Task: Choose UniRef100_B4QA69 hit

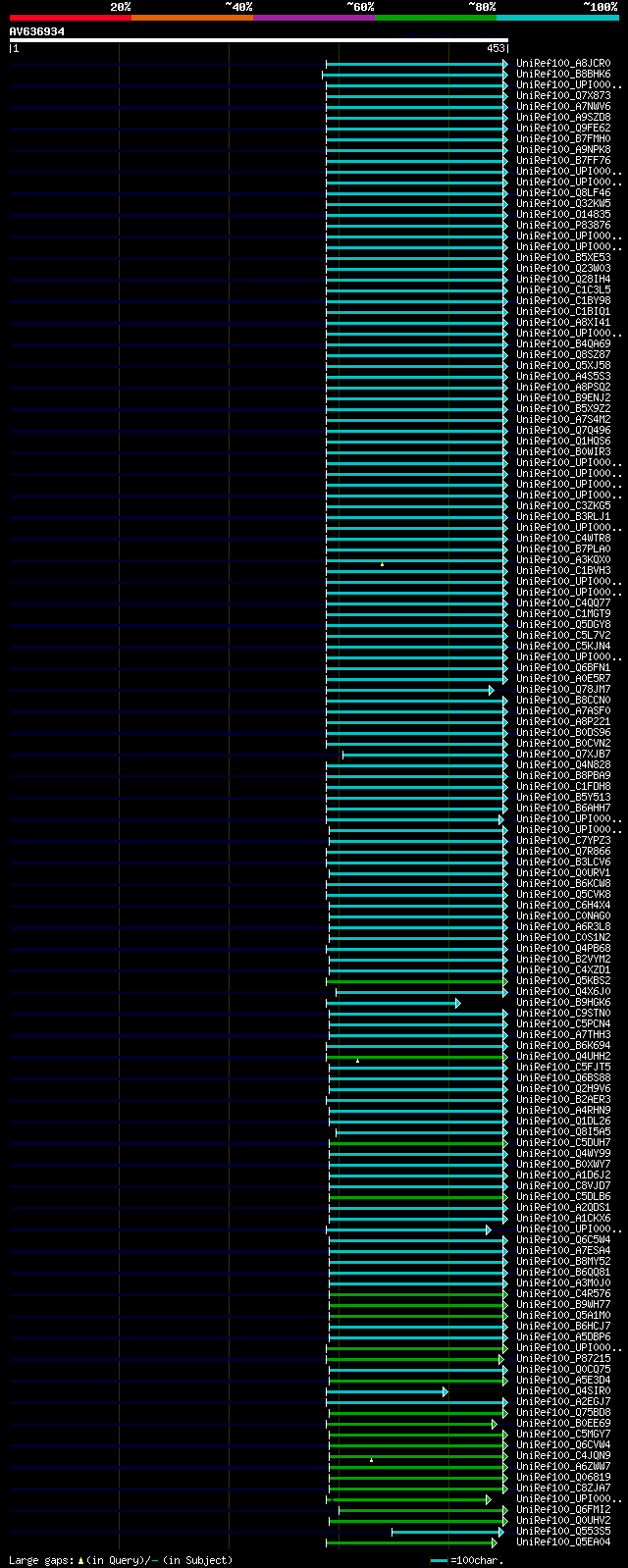Action: click(x=563, y=344)
